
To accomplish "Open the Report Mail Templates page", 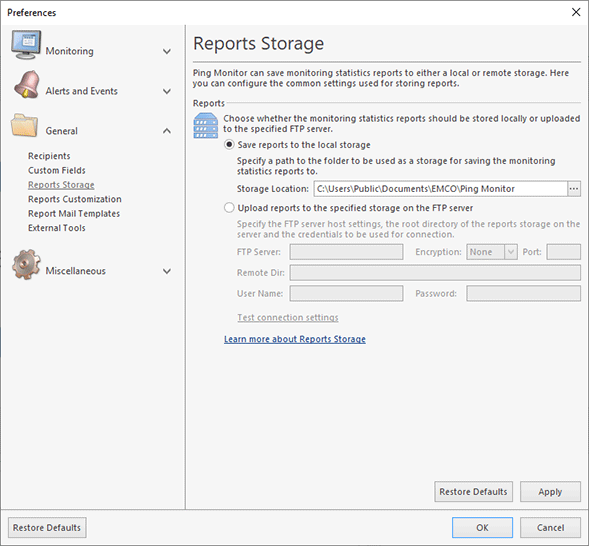I will coord(74,213).
